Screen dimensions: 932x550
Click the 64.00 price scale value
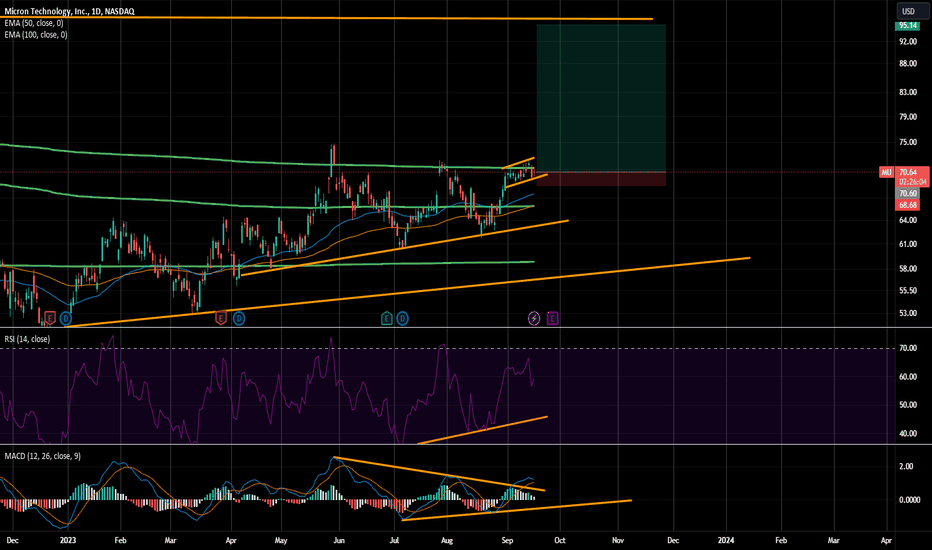[x=908, y=220]
